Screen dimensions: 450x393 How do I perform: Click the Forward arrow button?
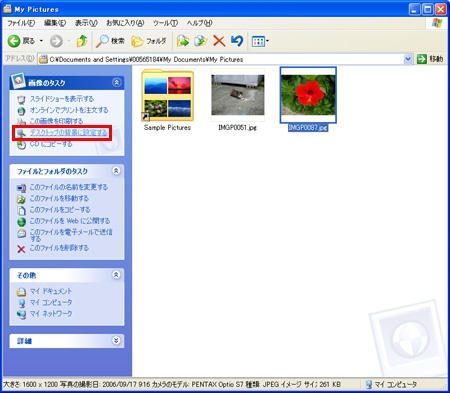(x=56, y=41)
